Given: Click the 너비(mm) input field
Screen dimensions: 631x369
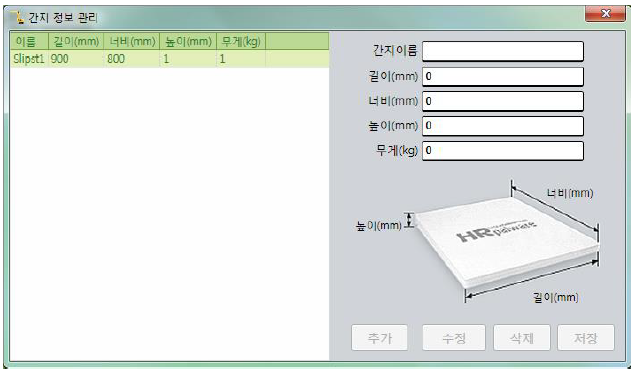Looking at the screenshot, I should click(503, 101).
